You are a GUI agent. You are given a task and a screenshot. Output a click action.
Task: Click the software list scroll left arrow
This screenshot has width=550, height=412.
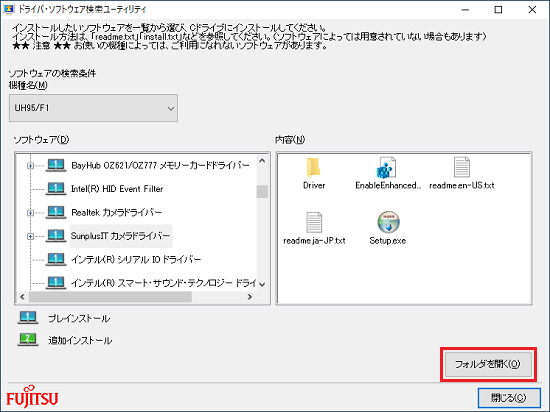click(x=22, y=297)
